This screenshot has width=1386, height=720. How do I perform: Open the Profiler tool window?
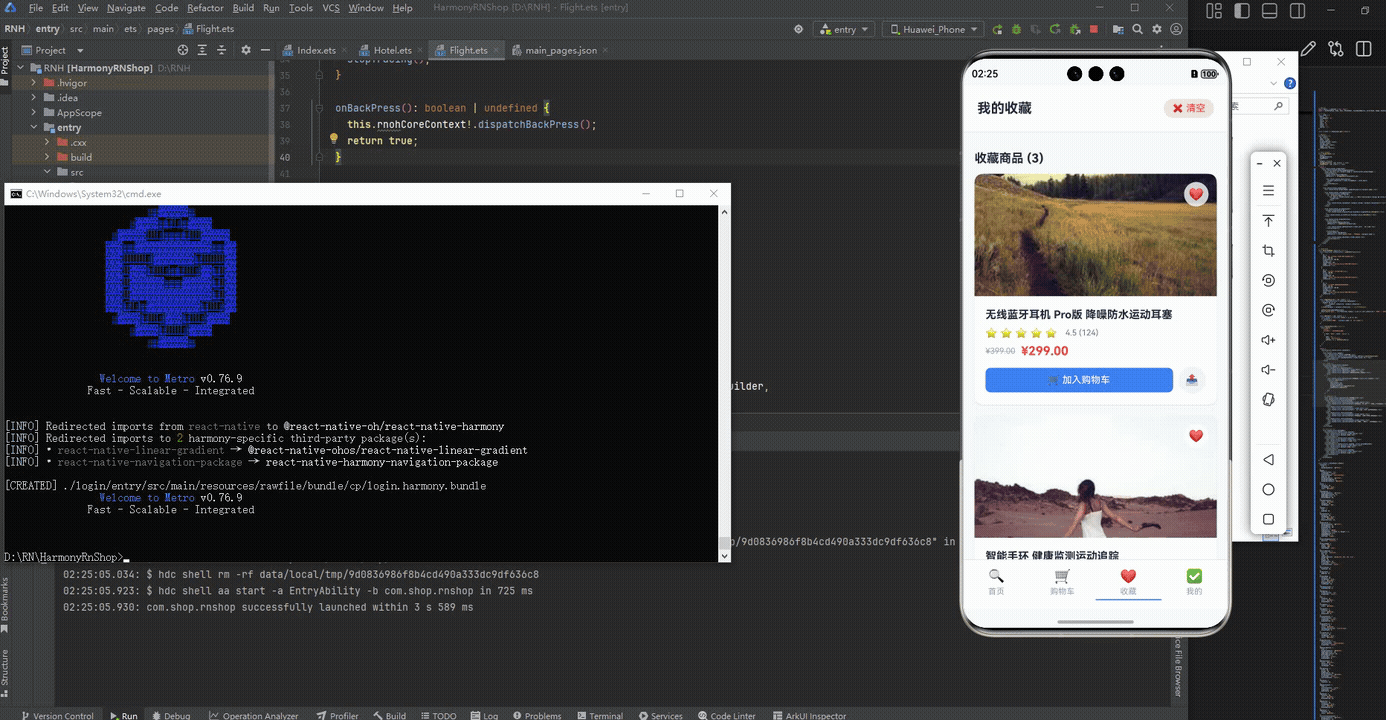(x=337, y=715)
